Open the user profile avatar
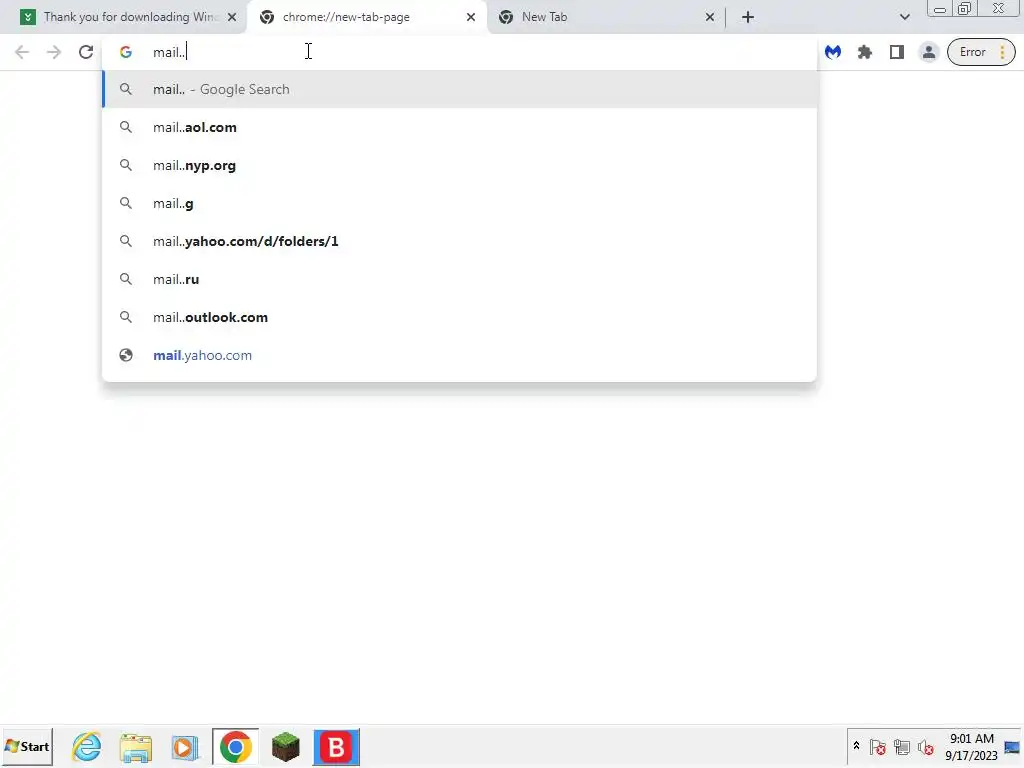 [928, 52]
